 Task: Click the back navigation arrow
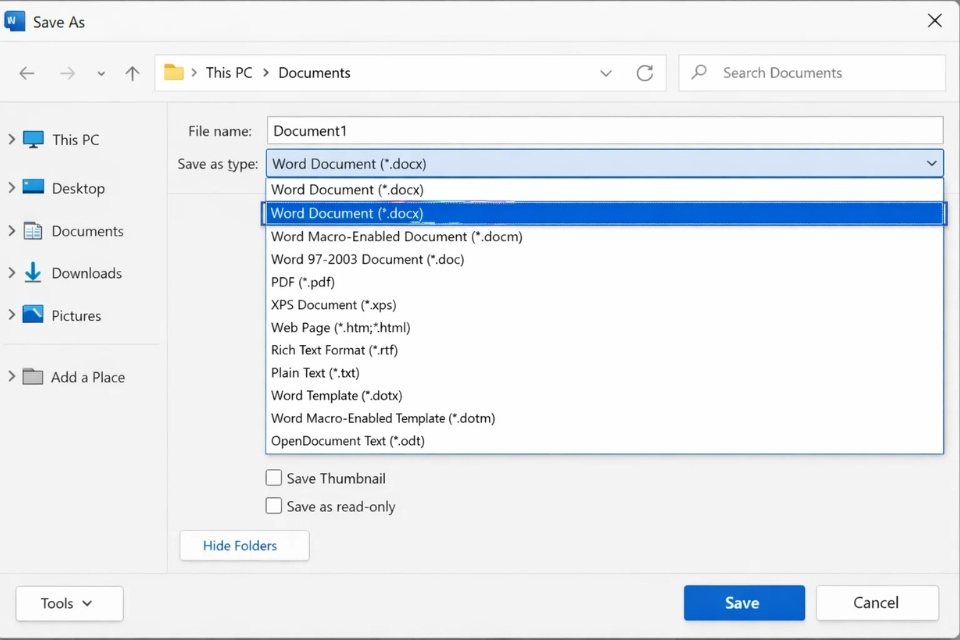[x=26, y=72]
